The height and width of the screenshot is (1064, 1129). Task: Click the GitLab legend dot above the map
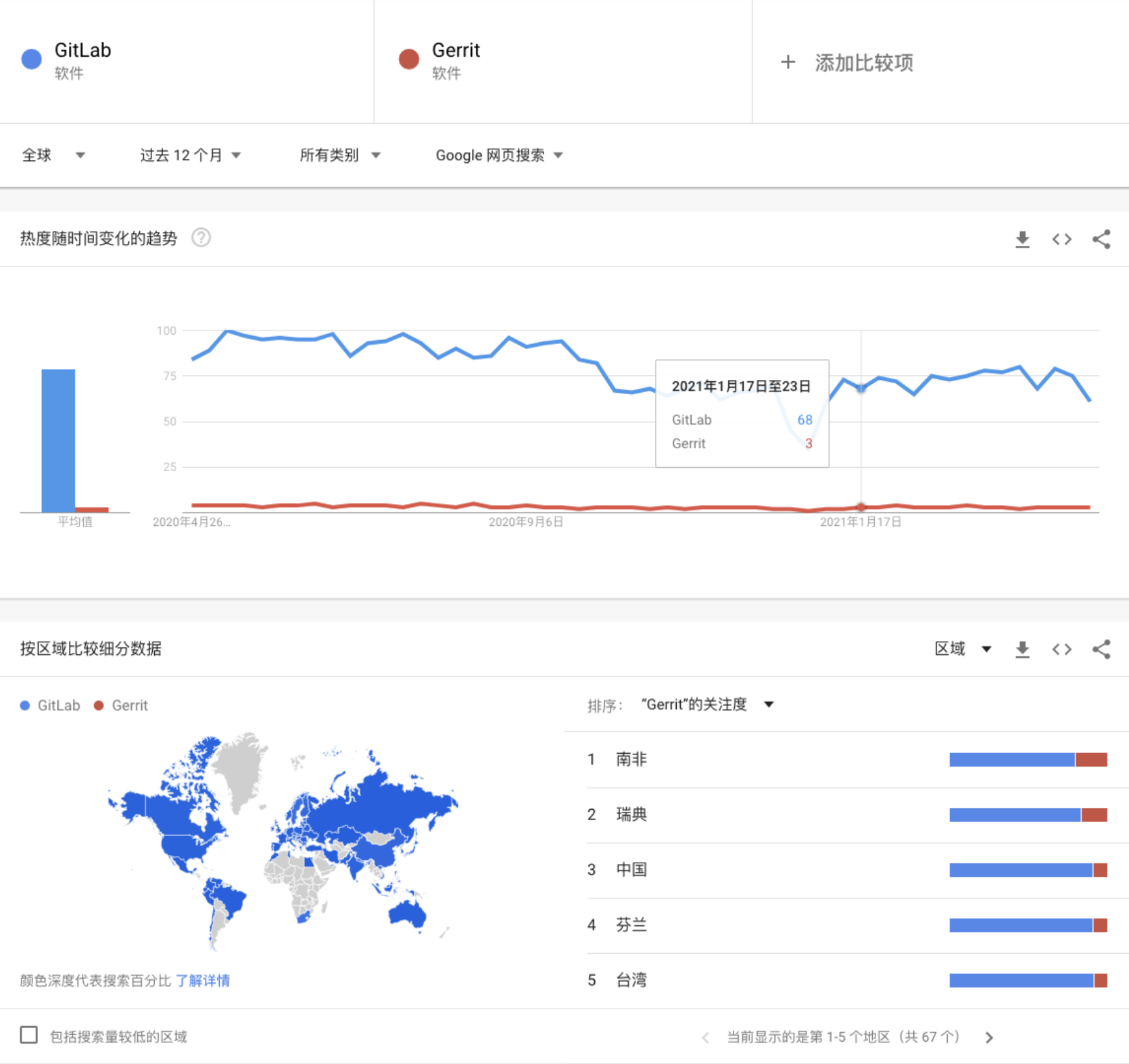click(x=24, y=705)
